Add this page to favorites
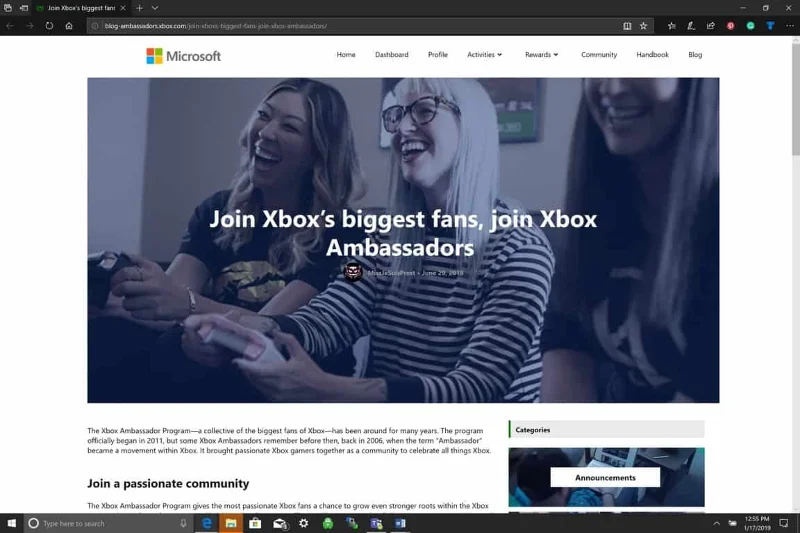800x533 pixels. tap(643, 26)
